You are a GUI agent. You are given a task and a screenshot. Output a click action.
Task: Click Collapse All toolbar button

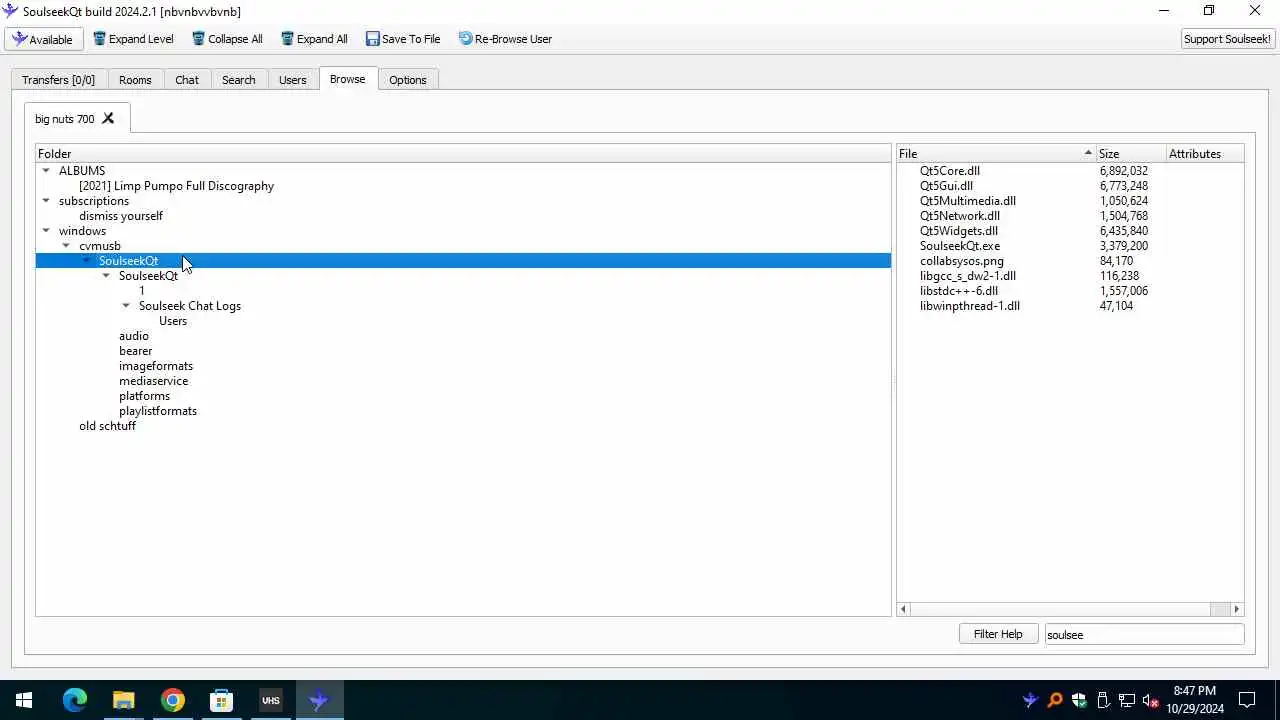coord(227,39)
